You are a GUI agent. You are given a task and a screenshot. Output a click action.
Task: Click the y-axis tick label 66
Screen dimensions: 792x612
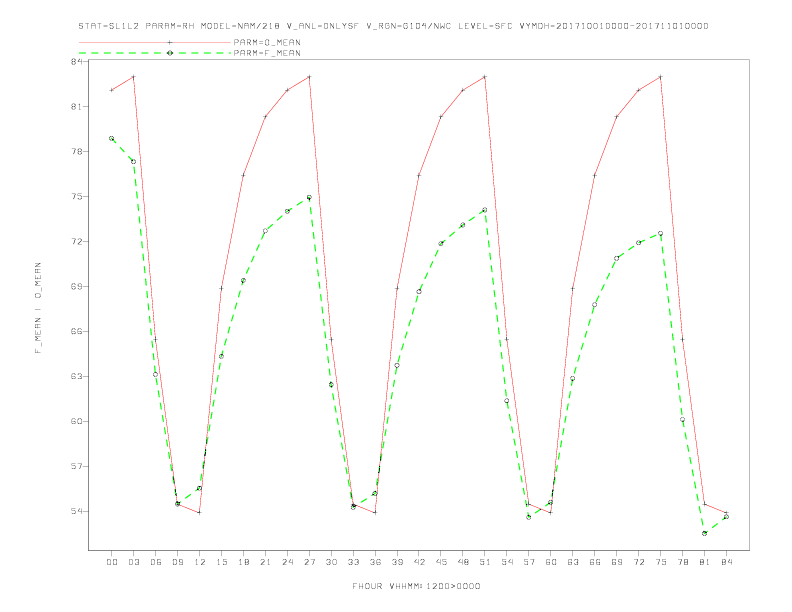[x=76, y=331]
